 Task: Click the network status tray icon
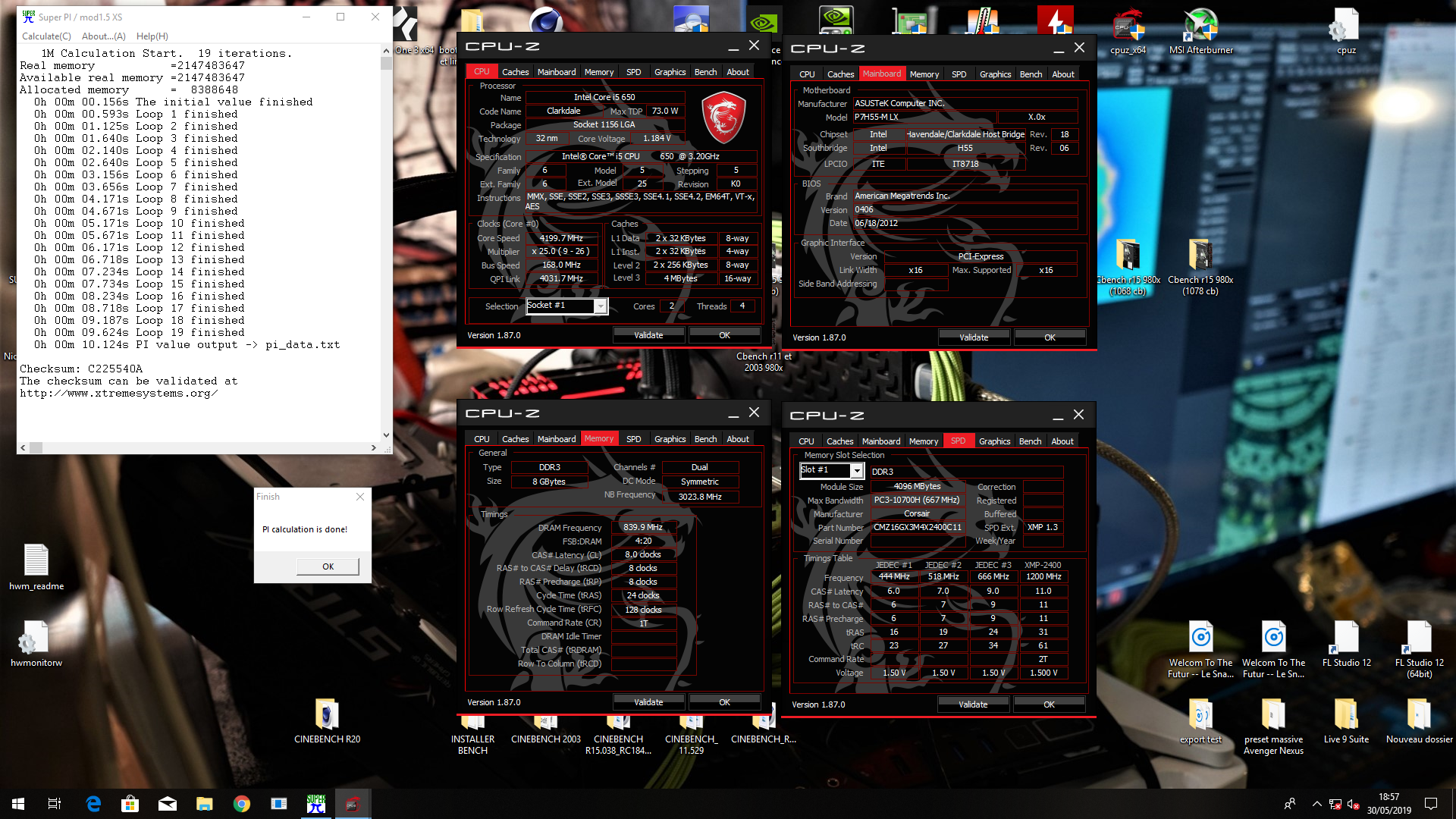[1335, 804]
